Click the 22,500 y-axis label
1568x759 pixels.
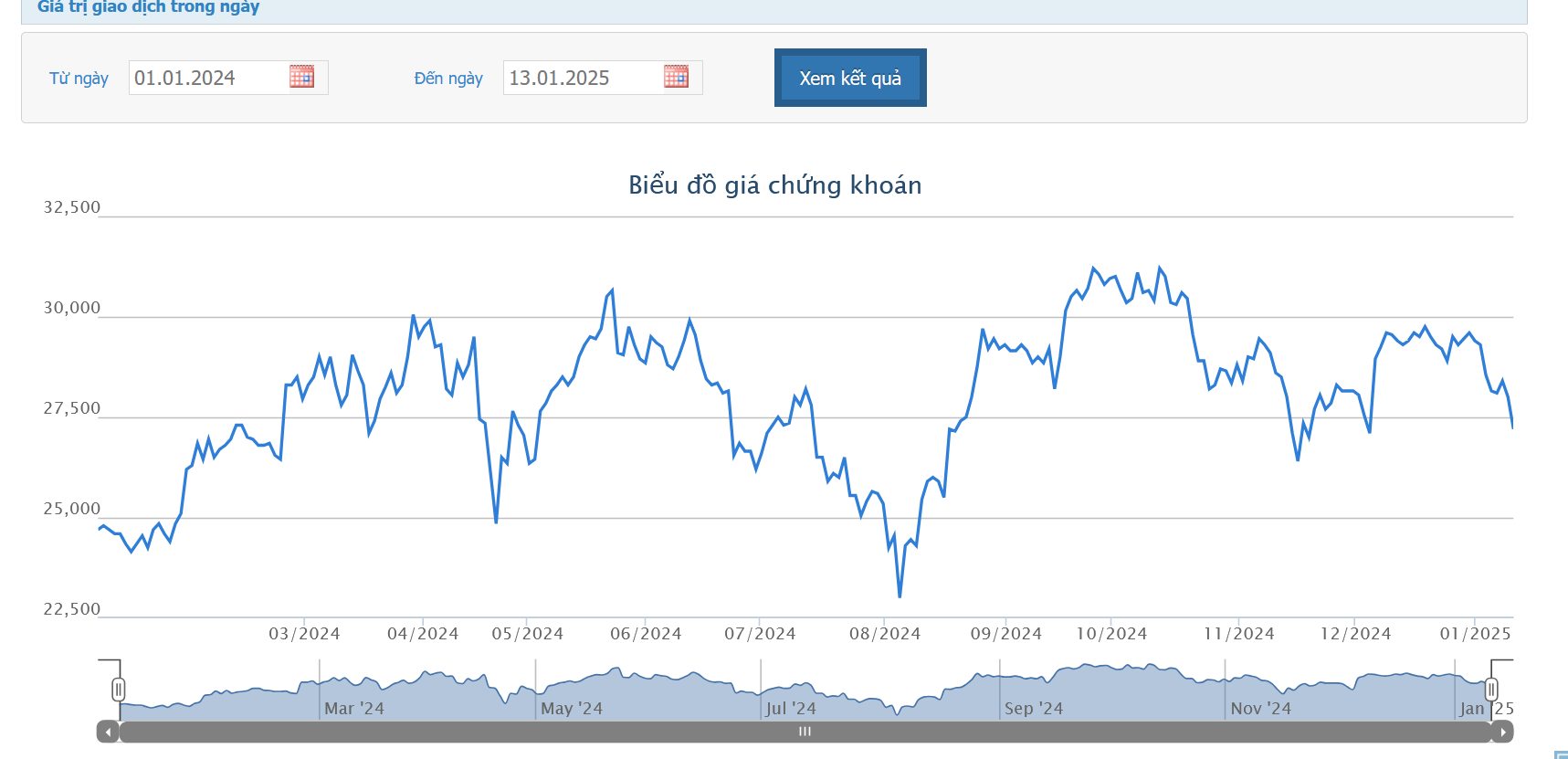(72, 609)
